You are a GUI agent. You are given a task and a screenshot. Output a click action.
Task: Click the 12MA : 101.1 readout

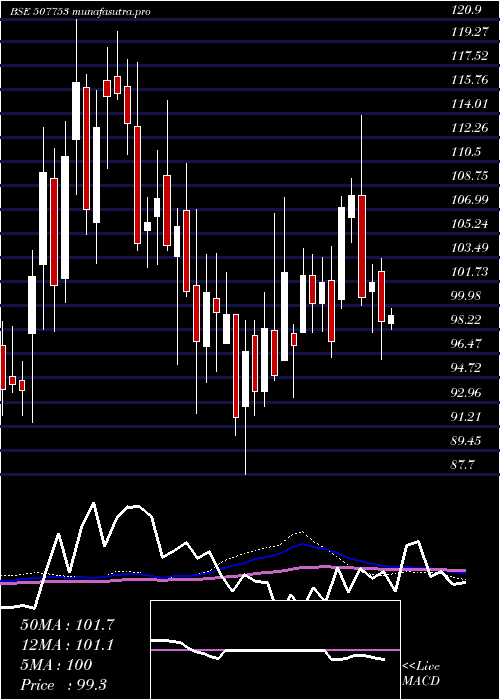[67, 645]
